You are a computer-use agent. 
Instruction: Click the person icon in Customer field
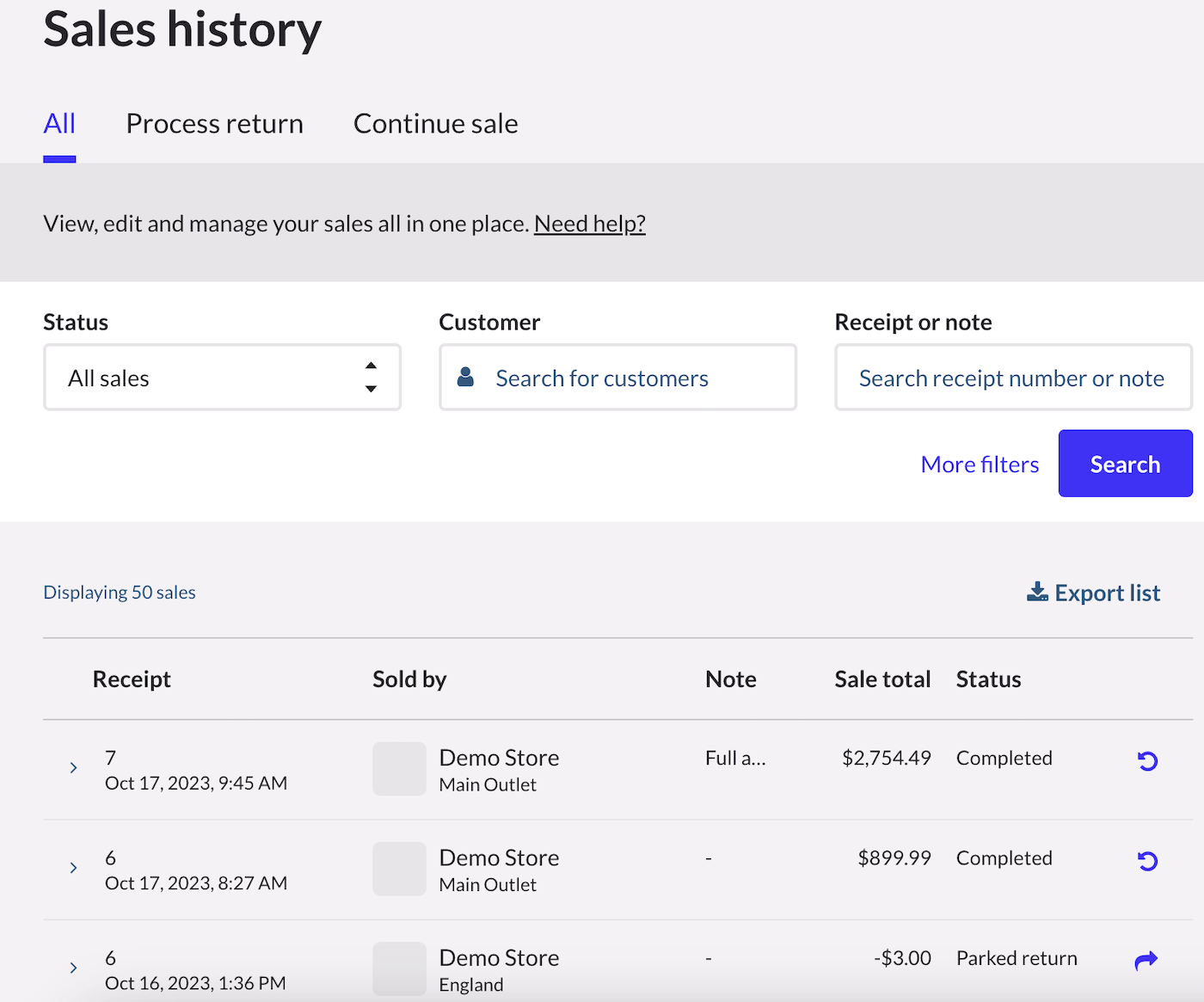[465, 378]
